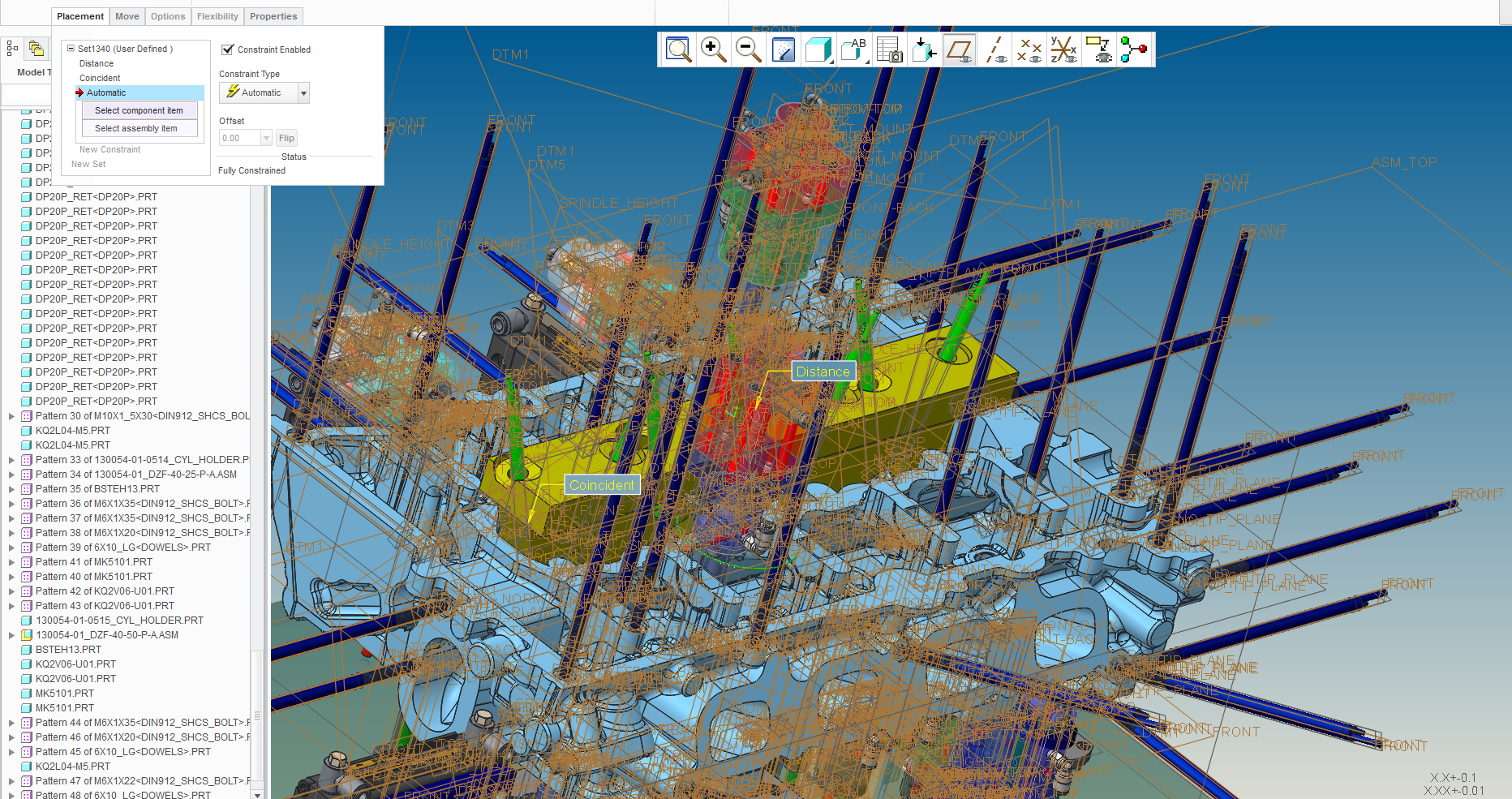1512x799 pixels.
Task: Open the Saved Orientations AB cube icon
Action: (853, 49)
